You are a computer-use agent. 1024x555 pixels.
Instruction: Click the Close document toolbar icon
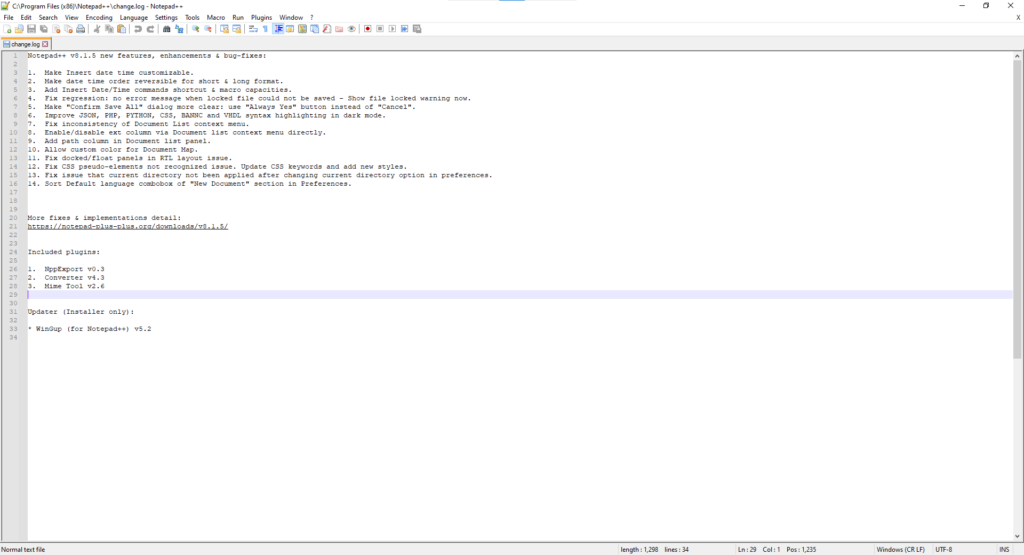click(56, 29)
